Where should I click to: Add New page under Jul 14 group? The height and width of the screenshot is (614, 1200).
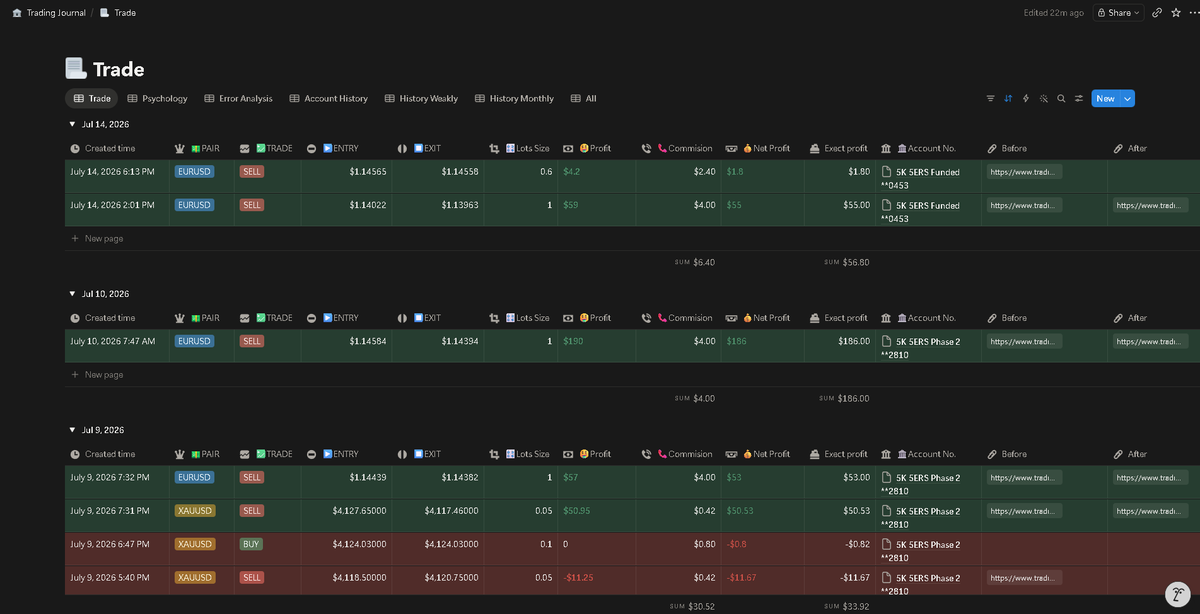point(97,239)
